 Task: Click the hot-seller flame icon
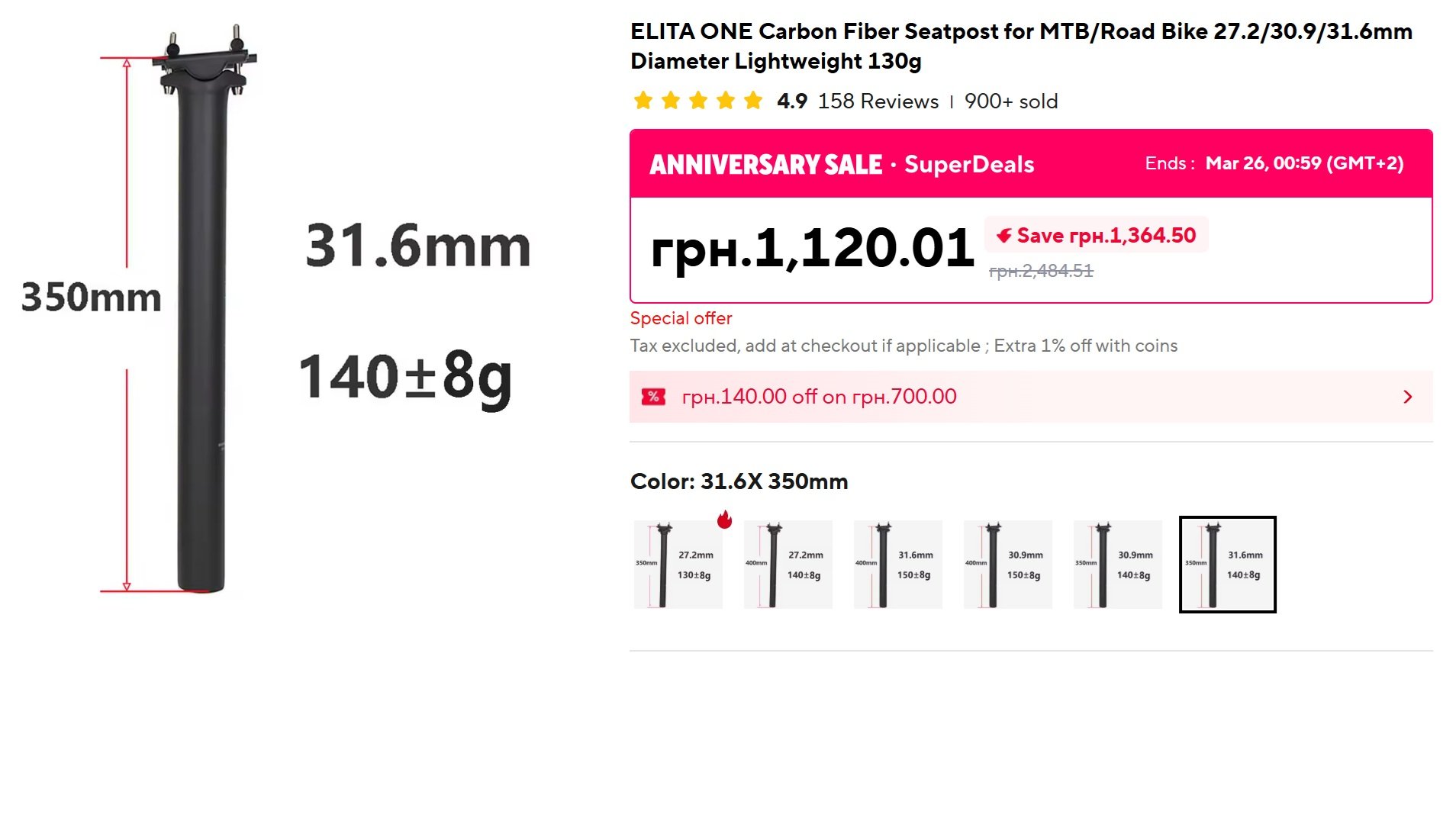click(725, 520)
